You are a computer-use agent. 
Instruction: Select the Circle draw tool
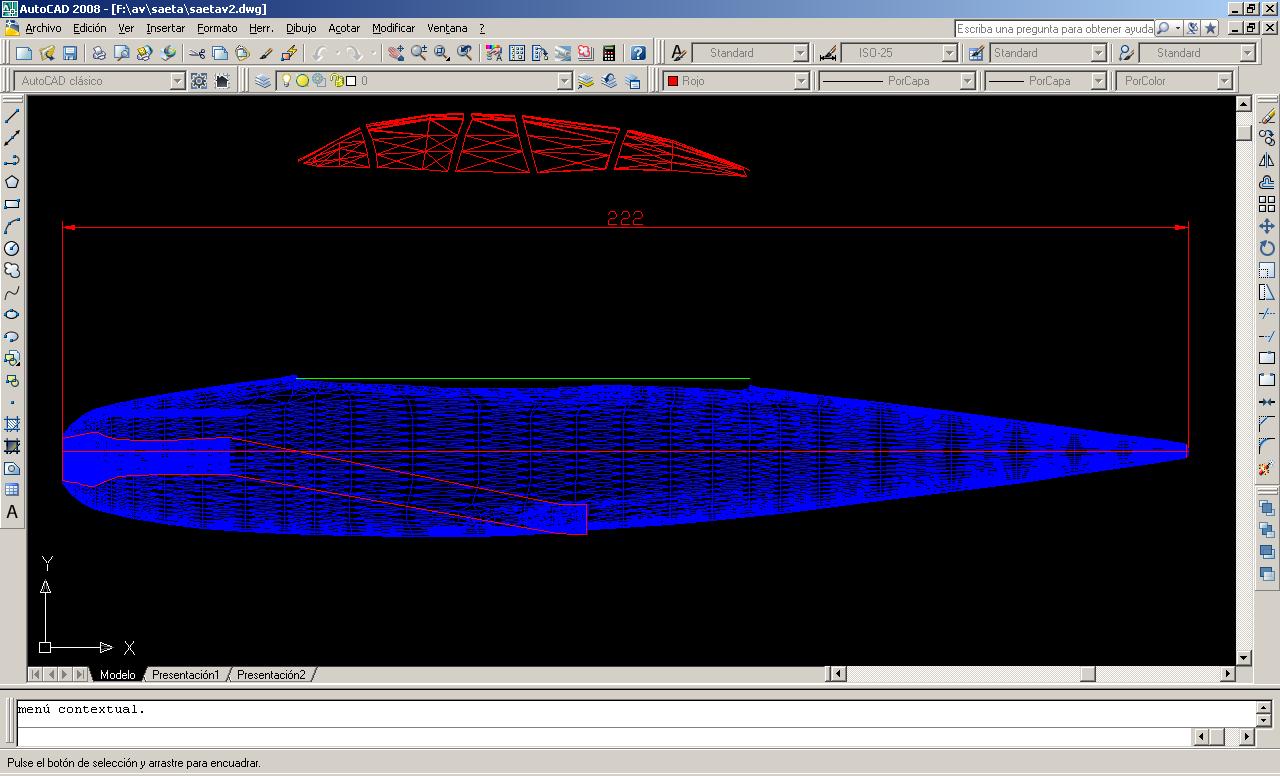click(12, 248)
